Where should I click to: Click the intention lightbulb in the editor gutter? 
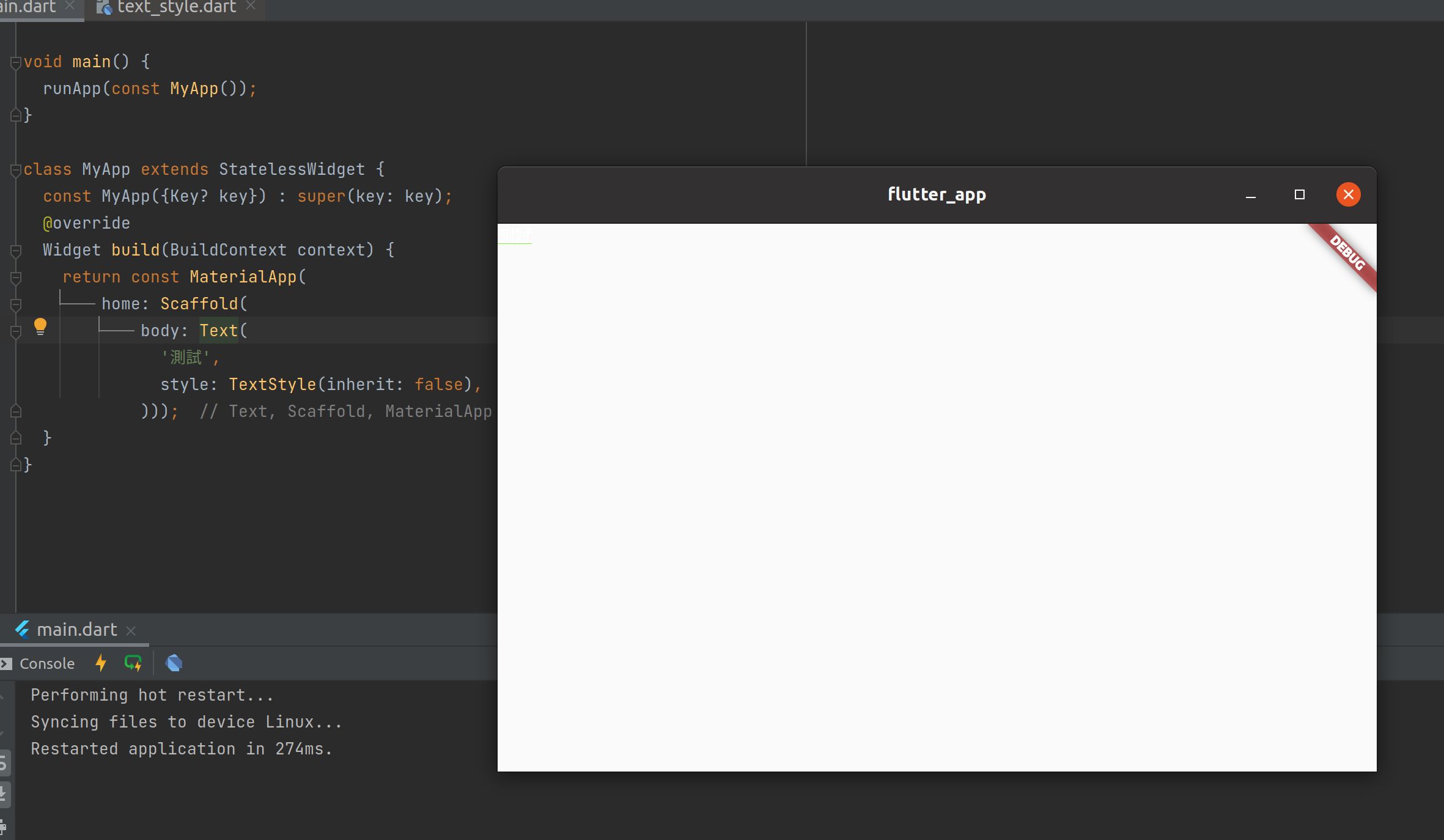coord(40,326)
